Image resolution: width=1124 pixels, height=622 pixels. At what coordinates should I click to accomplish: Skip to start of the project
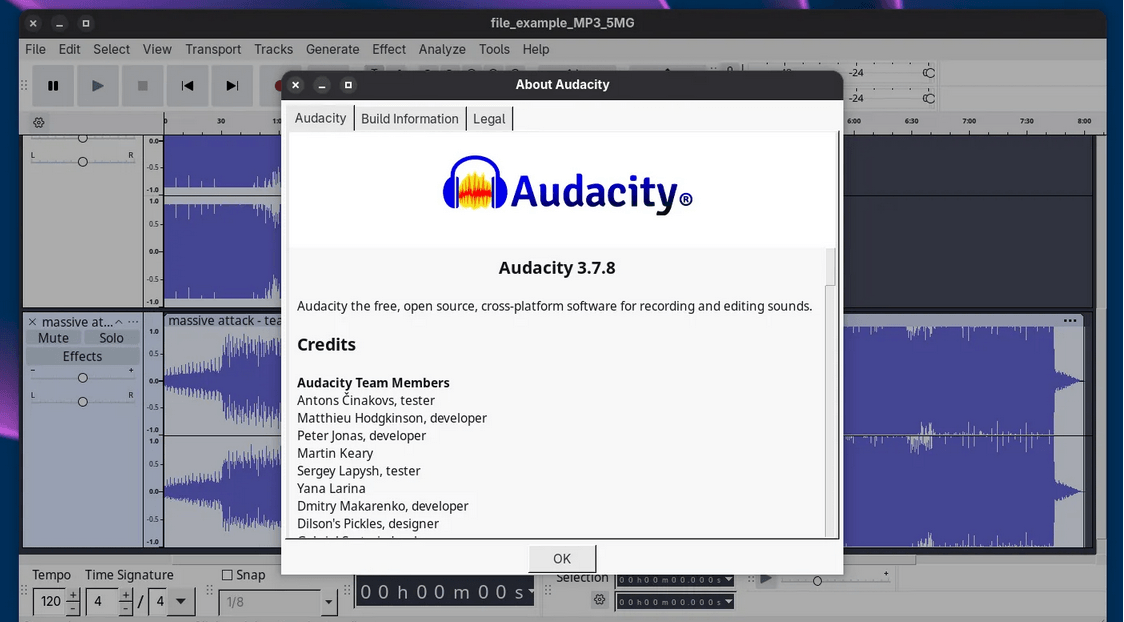click(x=187, y=86)
